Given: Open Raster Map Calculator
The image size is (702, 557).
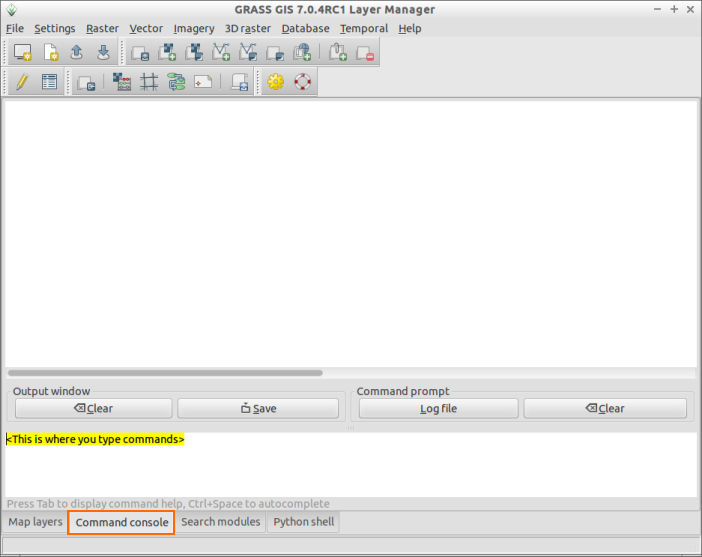Looking at the screenshot, I should point(122,82).
